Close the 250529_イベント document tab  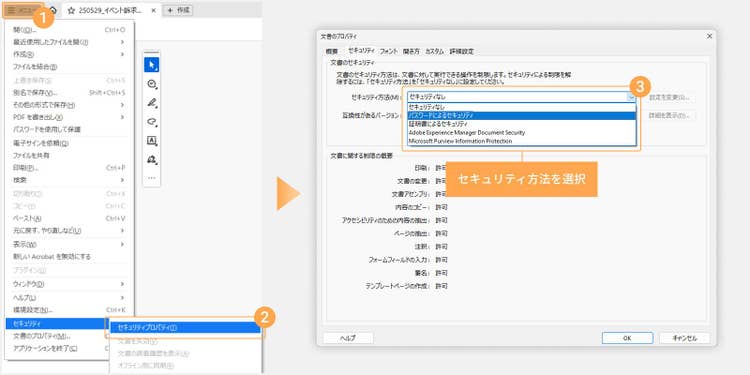[x=153, y=10]
